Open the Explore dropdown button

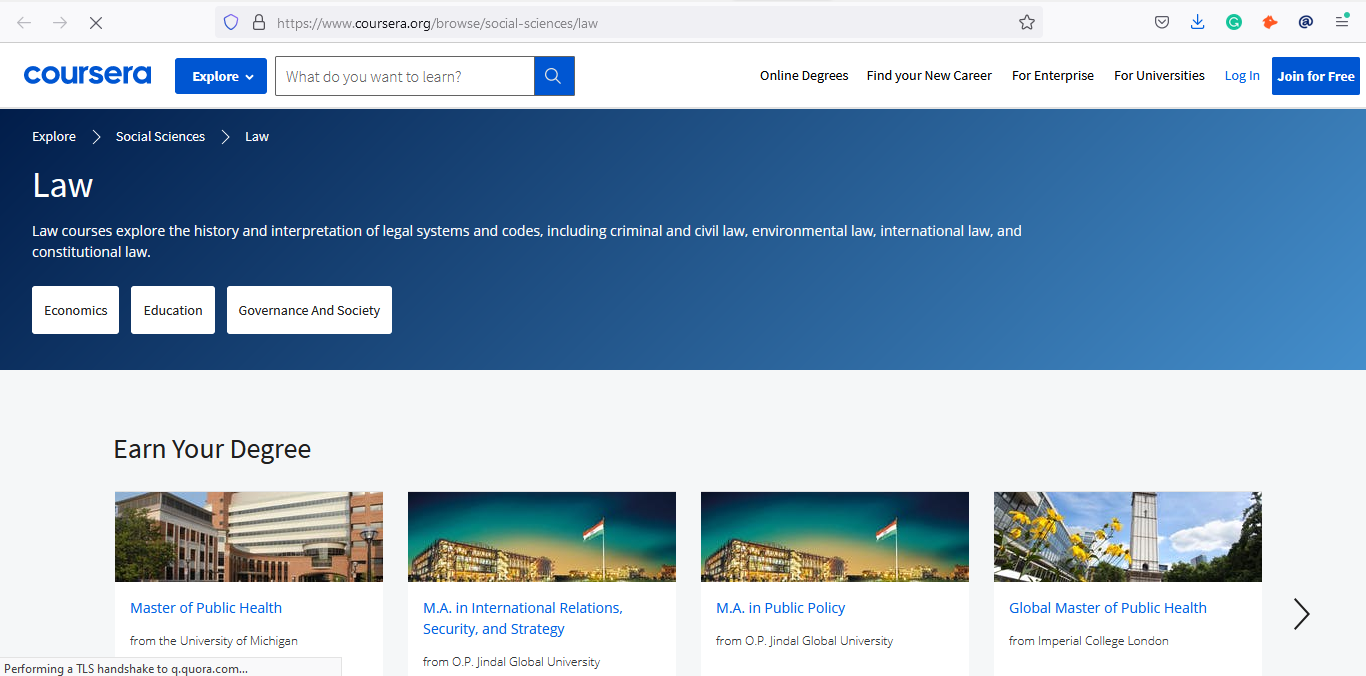point(221,76)
